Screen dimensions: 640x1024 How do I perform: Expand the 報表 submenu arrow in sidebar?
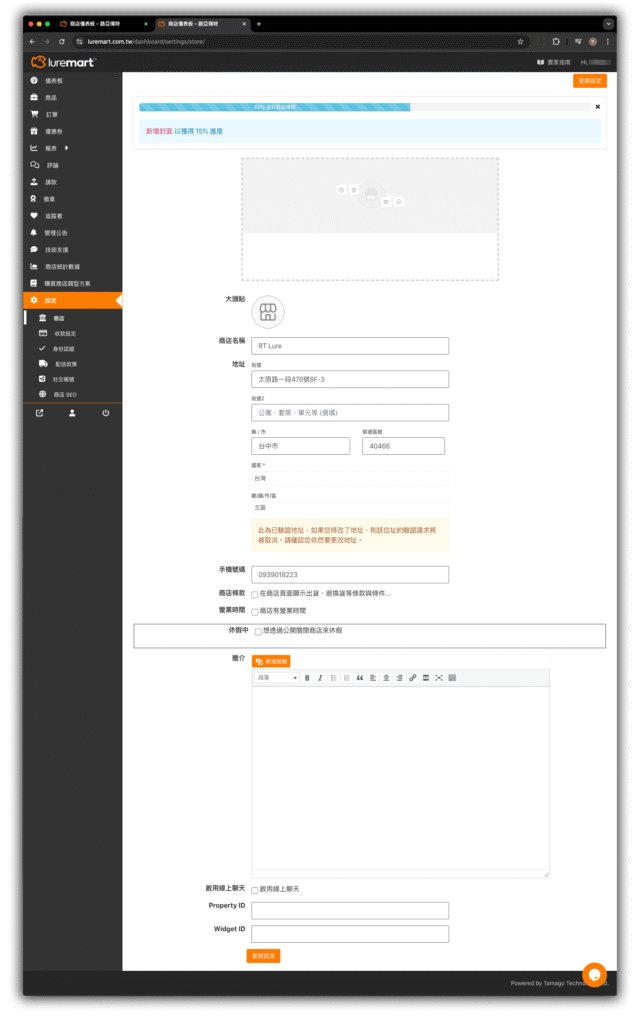coord(67,149)
